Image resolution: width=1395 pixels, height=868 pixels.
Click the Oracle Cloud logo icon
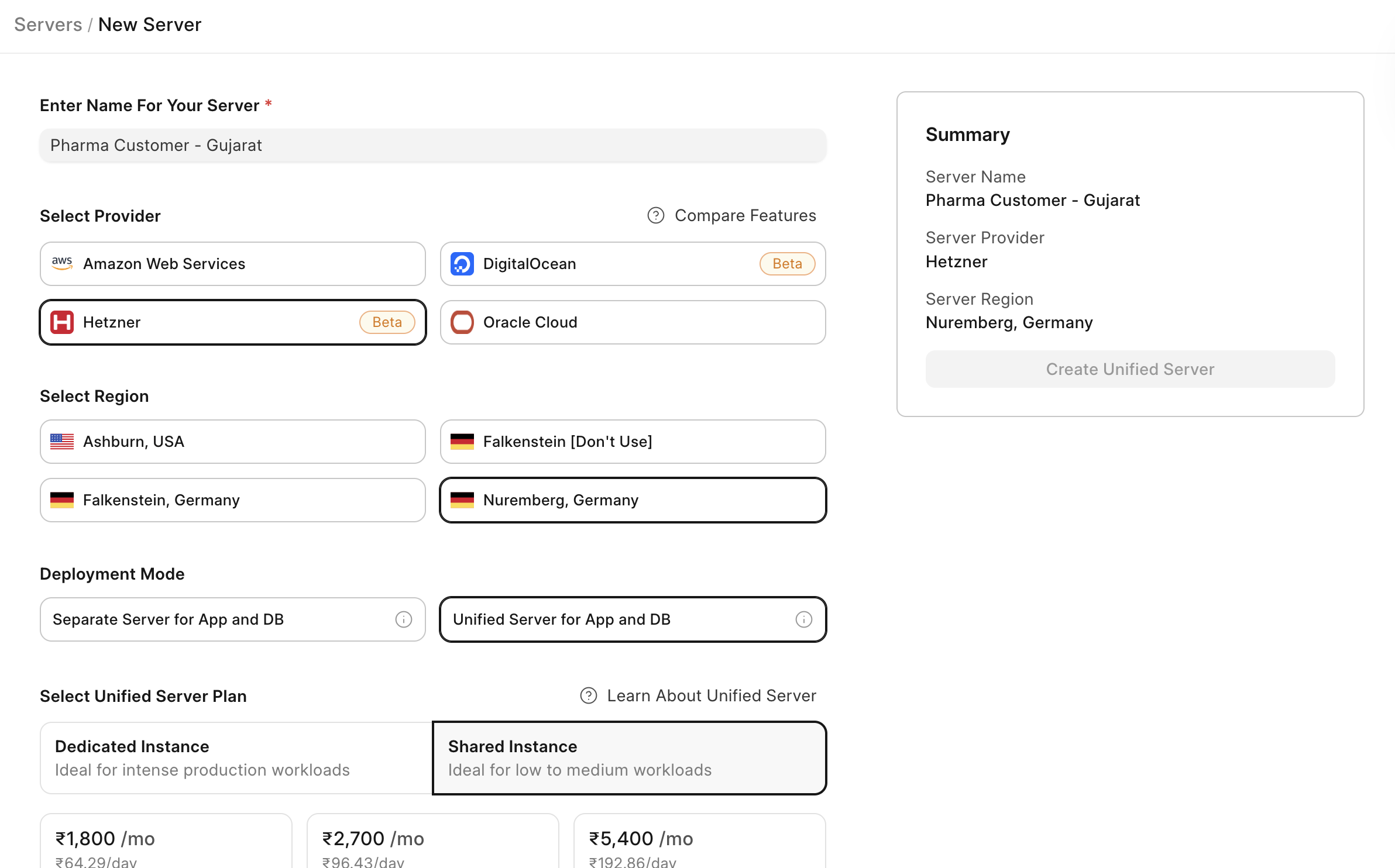[462, 322]
